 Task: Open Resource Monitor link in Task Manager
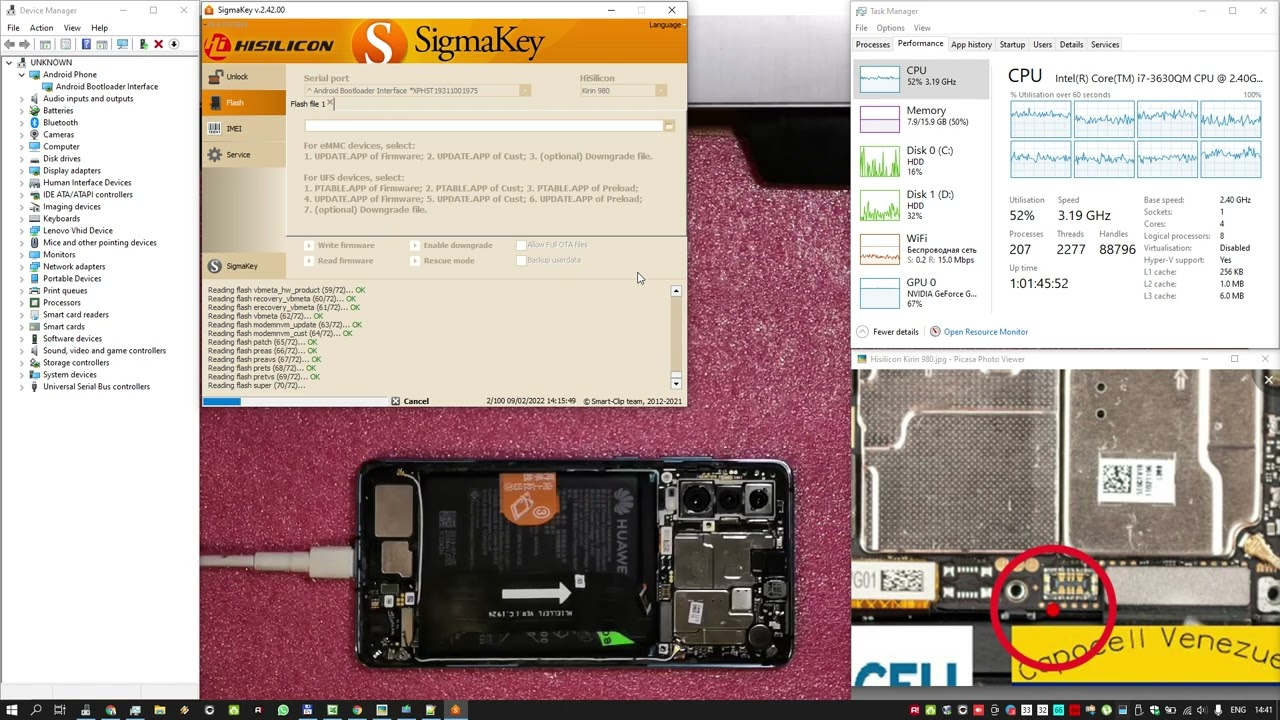(985, 332)
